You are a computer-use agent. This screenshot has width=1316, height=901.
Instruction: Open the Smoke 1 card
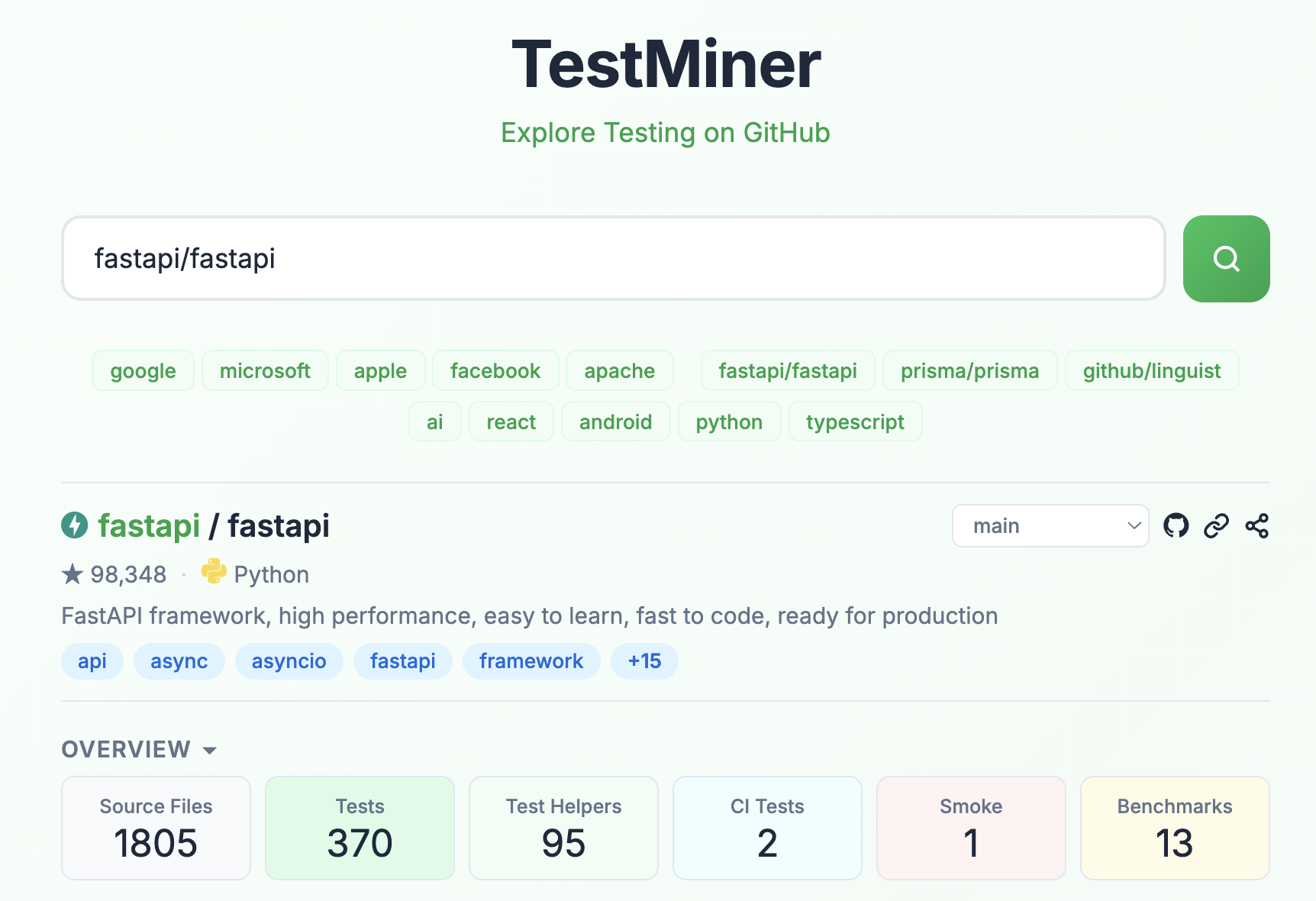click(971, 828)
